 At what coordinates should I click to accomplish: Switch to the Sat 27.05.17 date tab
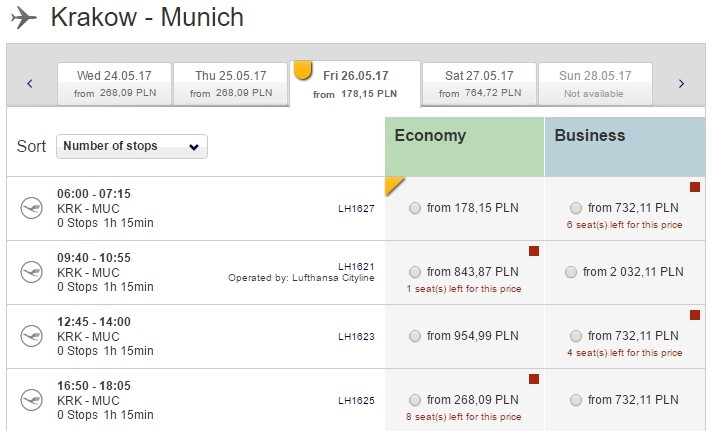[479, 84]
